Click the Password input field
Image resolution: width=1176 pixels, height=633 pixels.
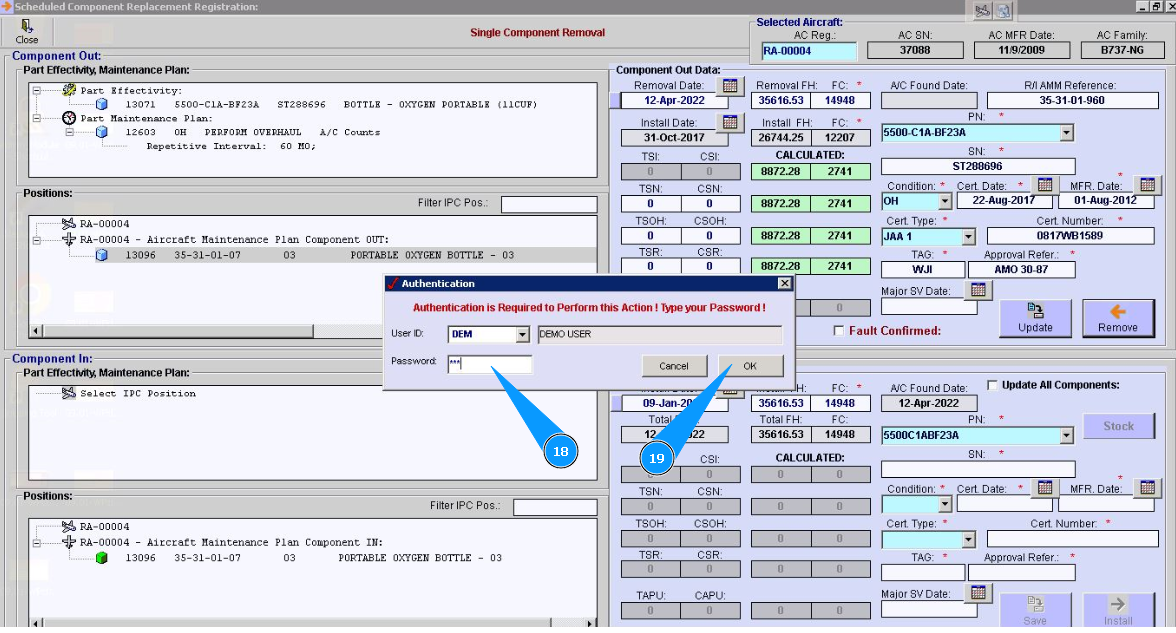489,365
